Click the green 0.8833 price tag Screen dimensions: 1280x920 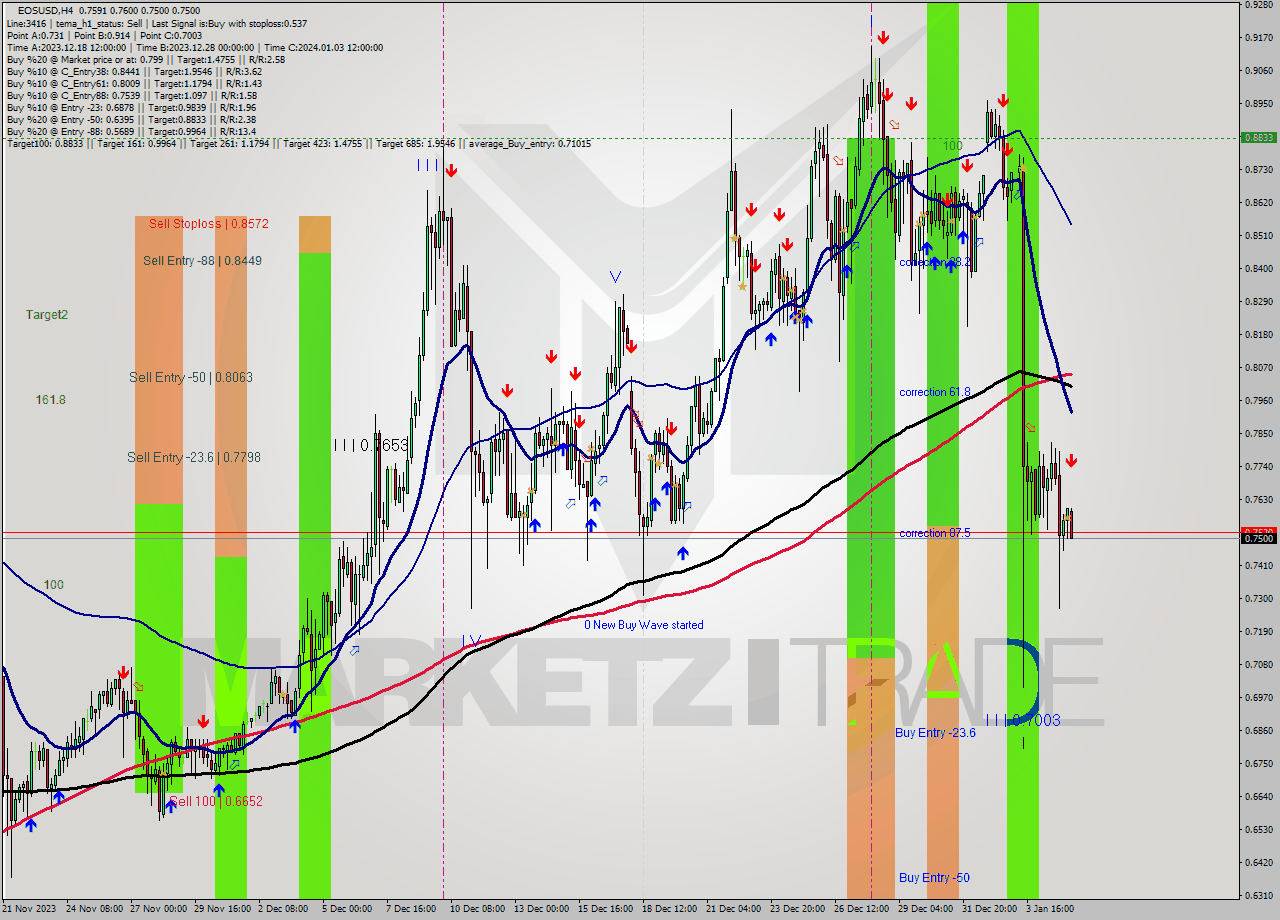[x=1257, y=138]
